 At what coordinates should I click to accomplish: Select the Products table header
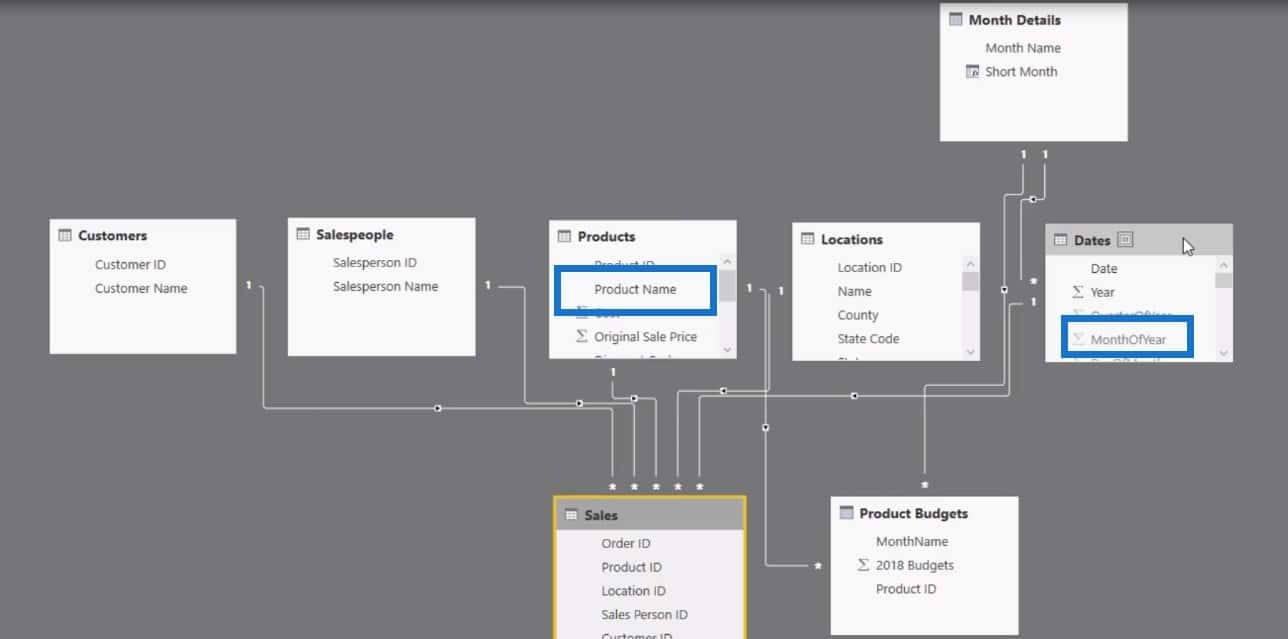tap(643, 237)
